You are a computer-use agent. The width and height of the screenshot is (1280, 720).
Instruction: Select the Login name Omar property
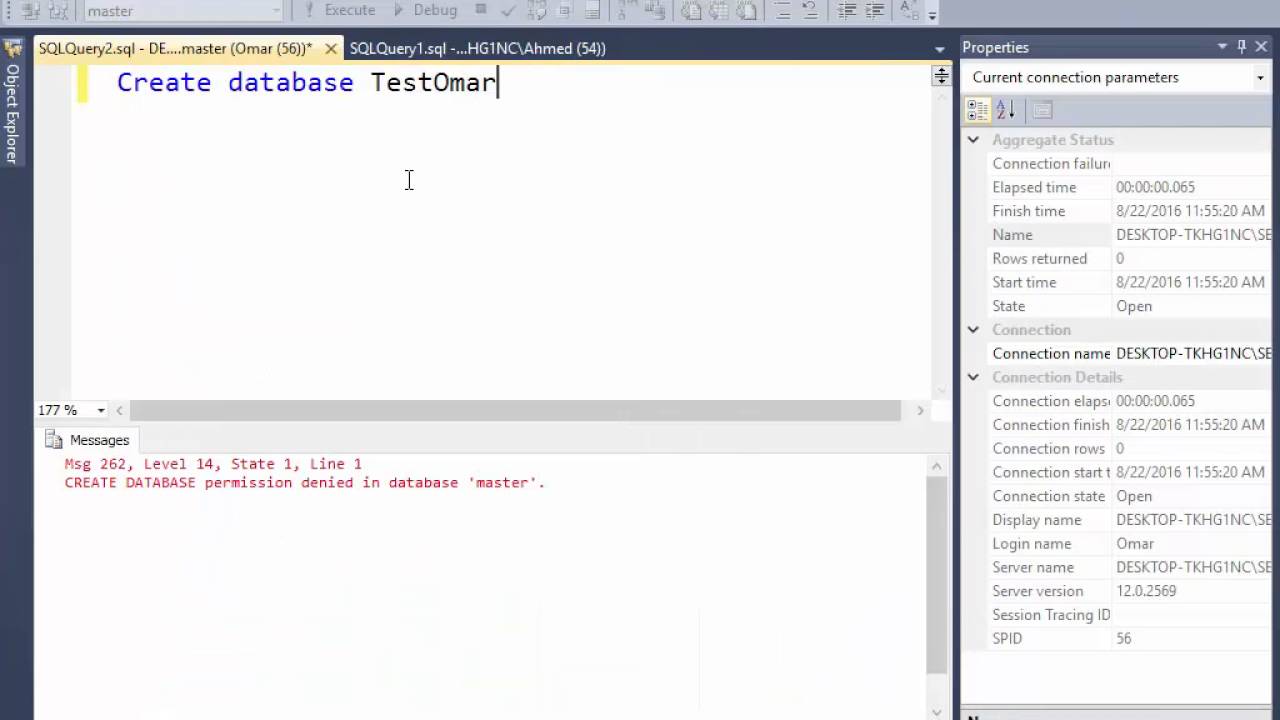coord(1131,544)
